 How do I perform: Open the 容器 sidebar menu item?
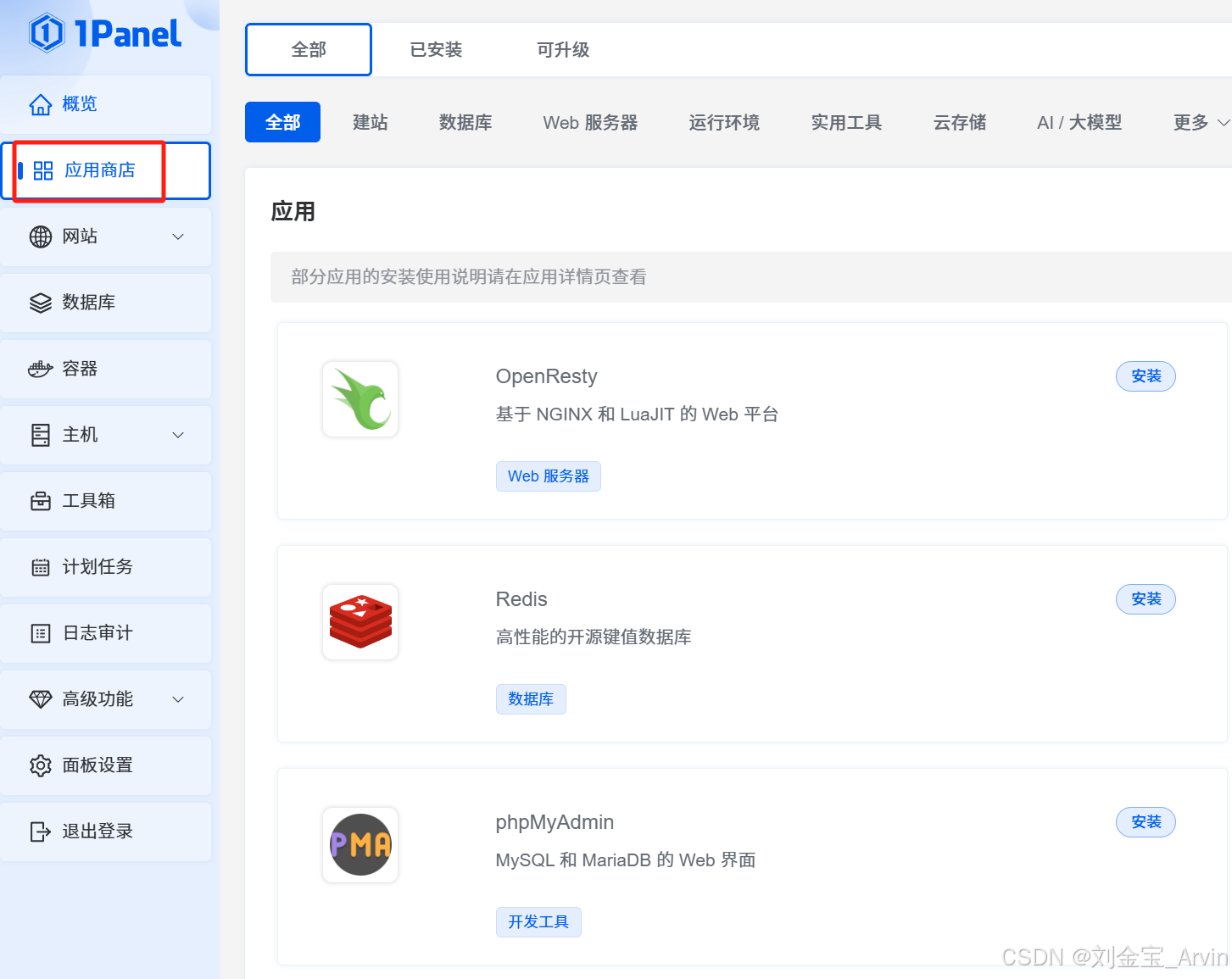106,369
